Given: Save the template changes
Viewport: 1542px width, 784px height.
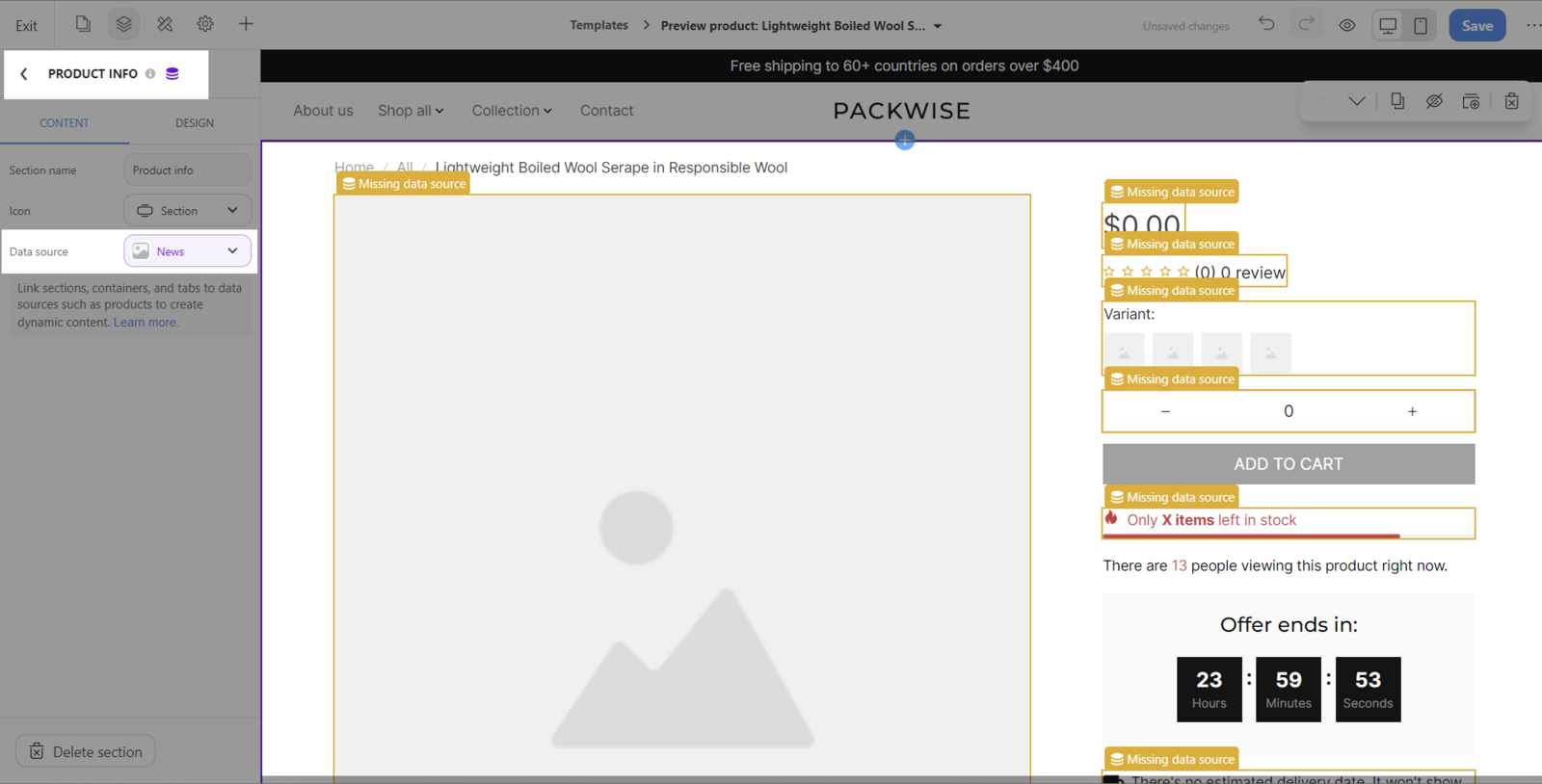Looking at the screenshot, I should coord(1476,25).
